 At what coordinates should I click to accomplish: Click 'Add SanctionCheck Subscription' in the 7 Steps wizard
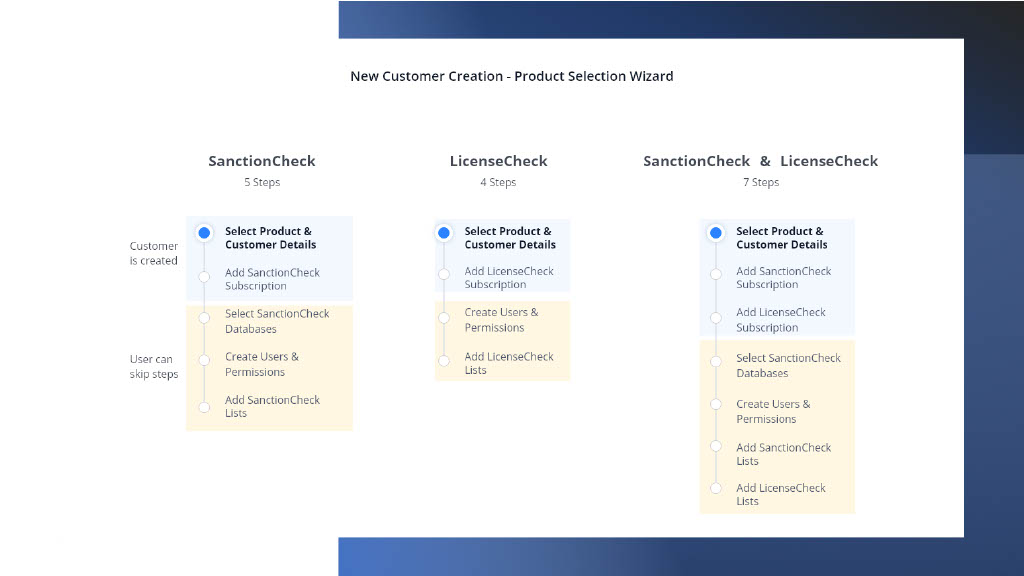tap(784, 278)
